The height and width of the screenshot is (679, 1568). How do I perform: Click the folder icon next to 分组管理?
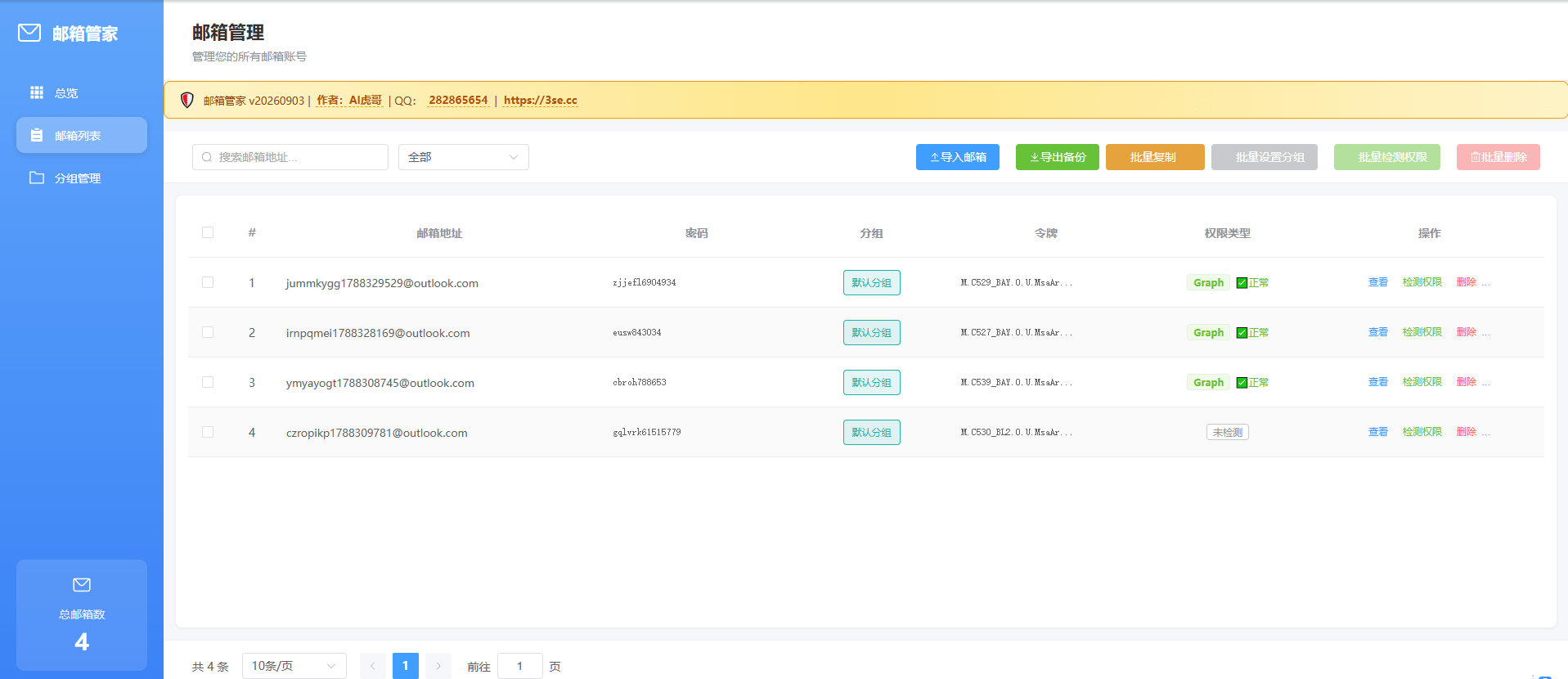(x=37, y=178)
